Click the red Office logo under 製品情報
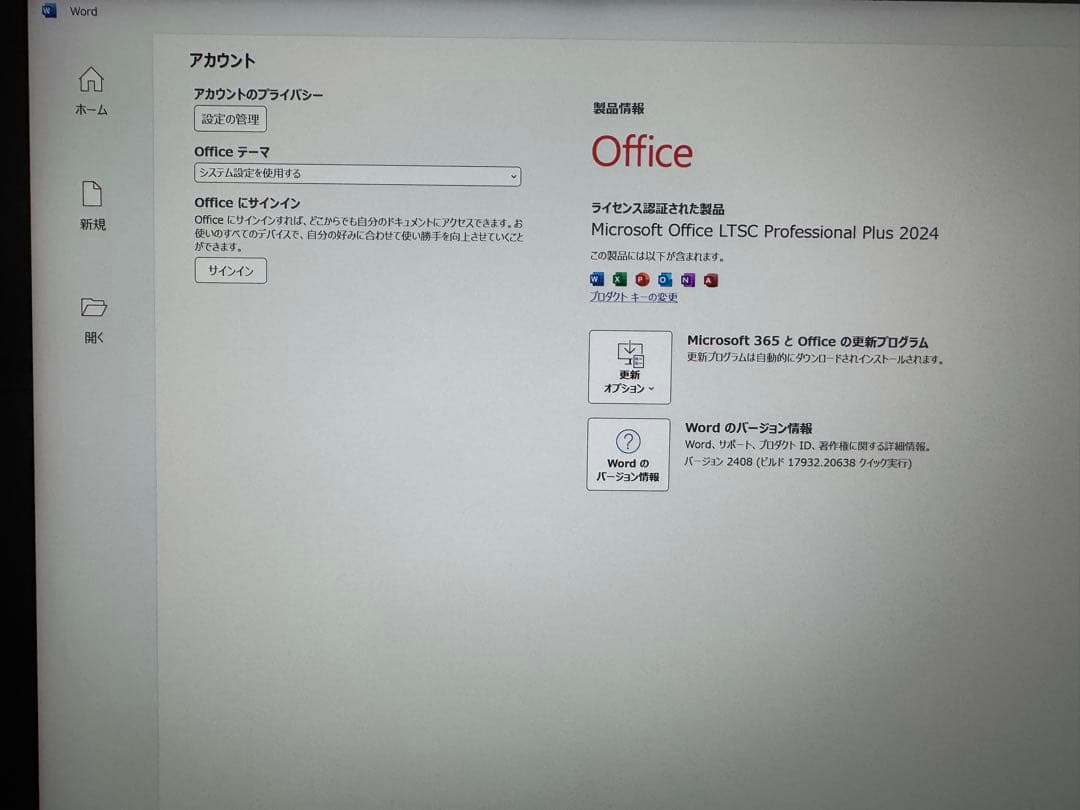This screenshot has width=1080, height=810. coord(643,152)
